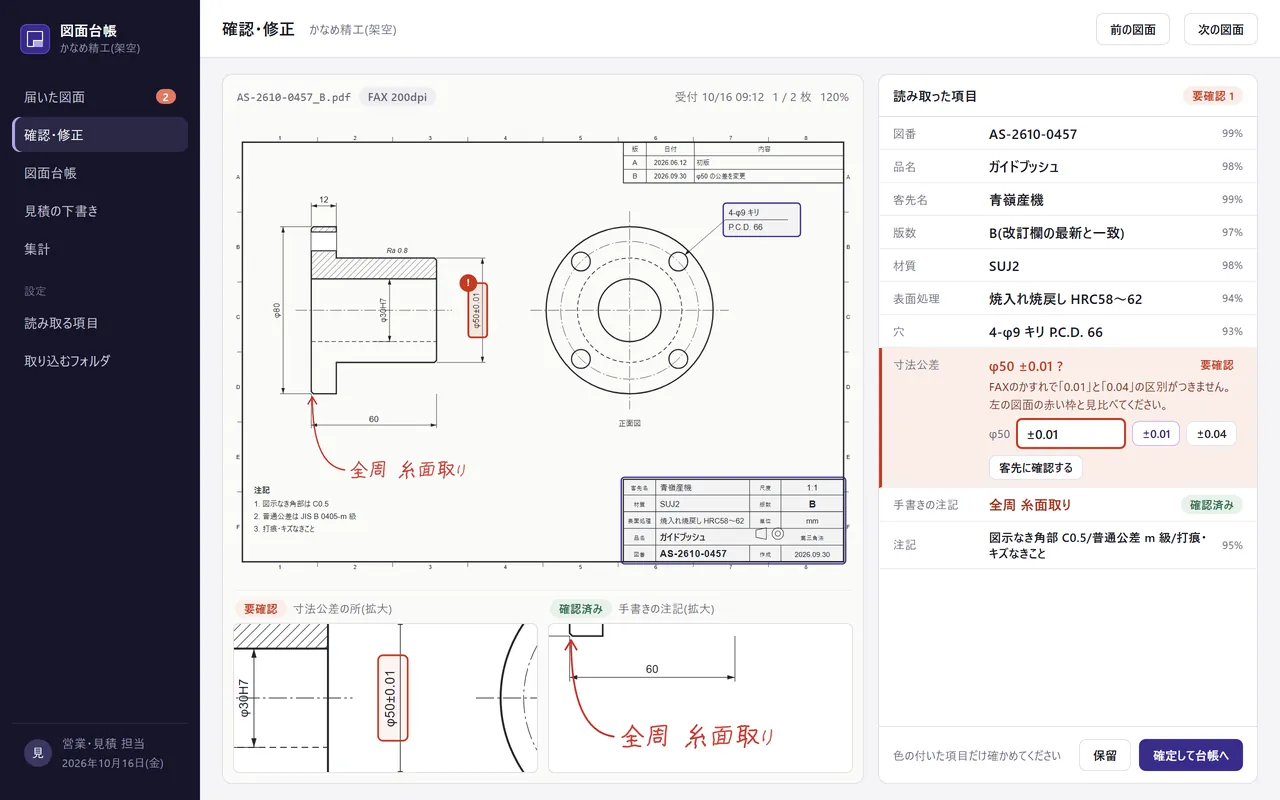Viewport: 1280px width, 800px height.
Task: Click the 図面台帳 app logo icon
Action: tap(35, 39)
